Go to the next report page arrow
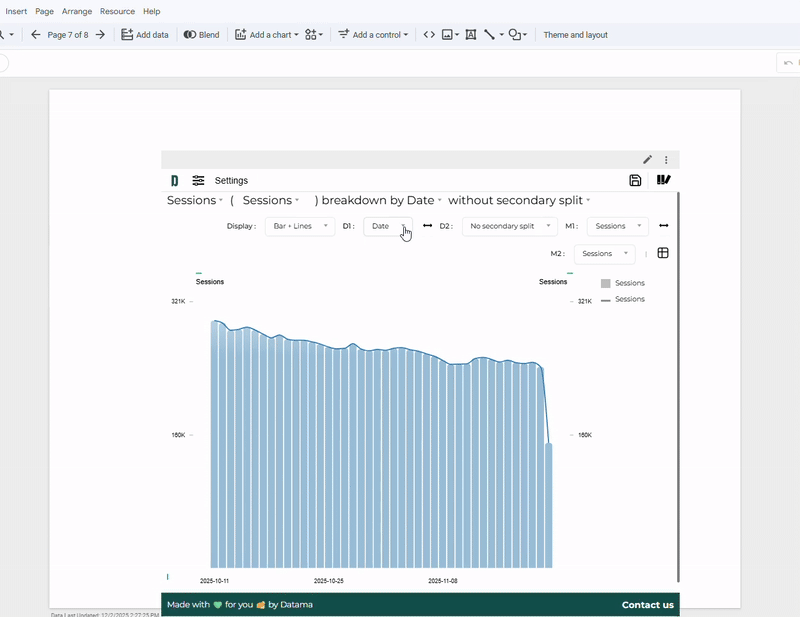Image resolution: width=800 pixels, height=617 pixels. point(100,35)
